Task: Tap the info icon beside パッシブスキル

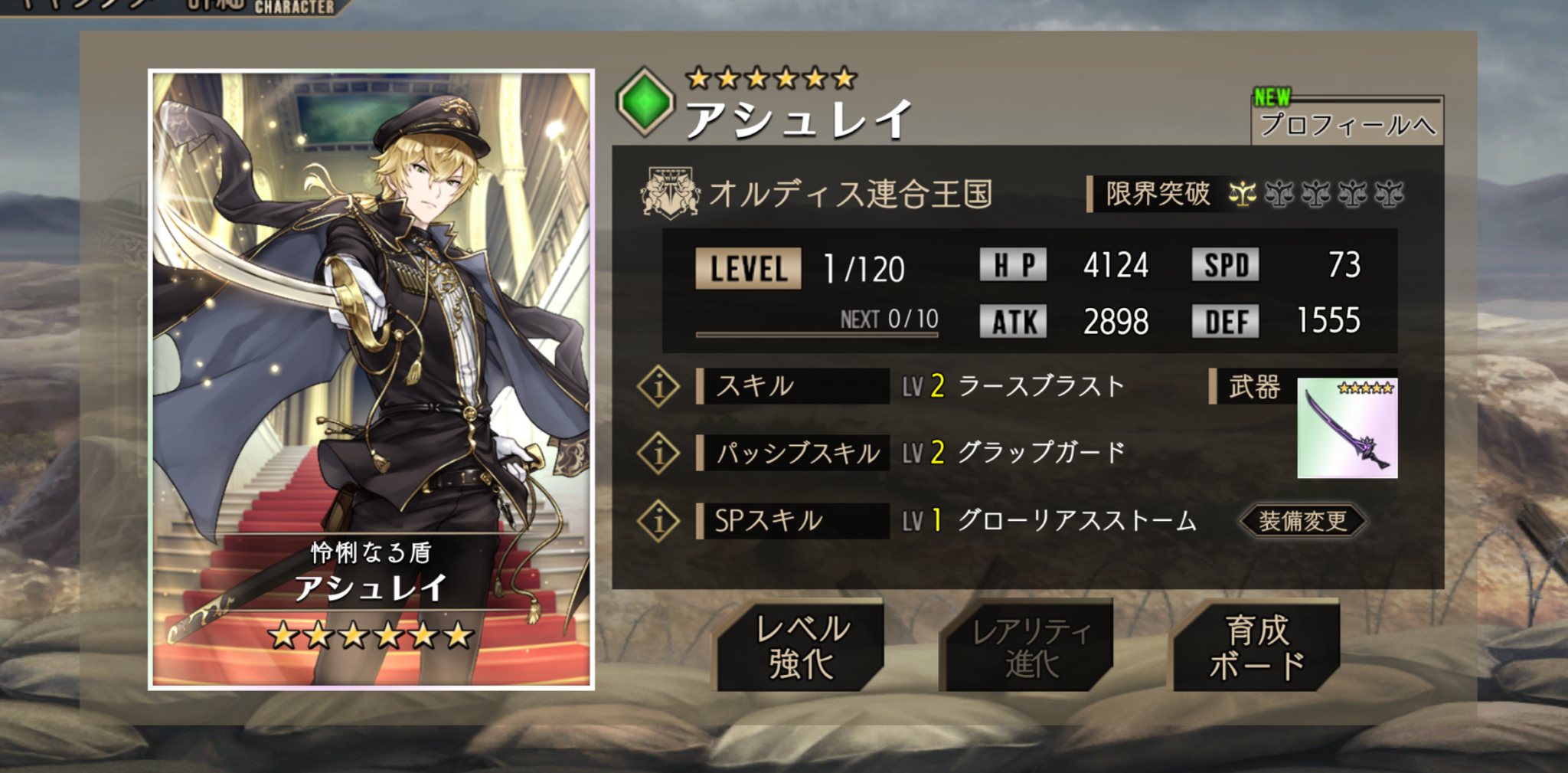Action: coord(658,453)
